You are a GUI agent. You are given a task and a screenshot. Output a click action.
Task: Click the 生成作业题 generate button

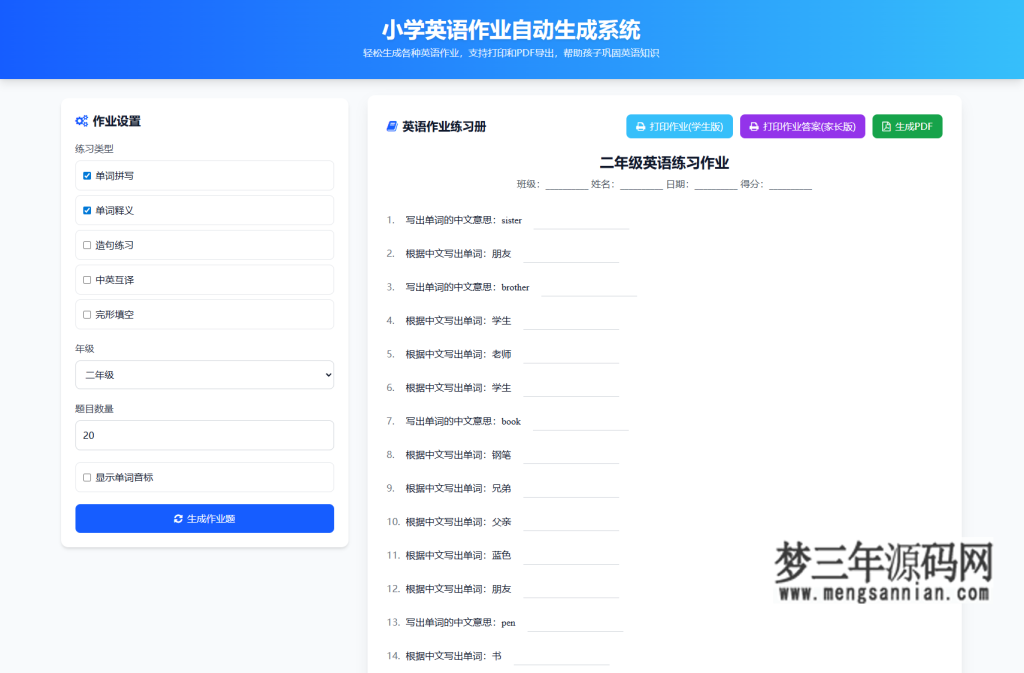204,518
